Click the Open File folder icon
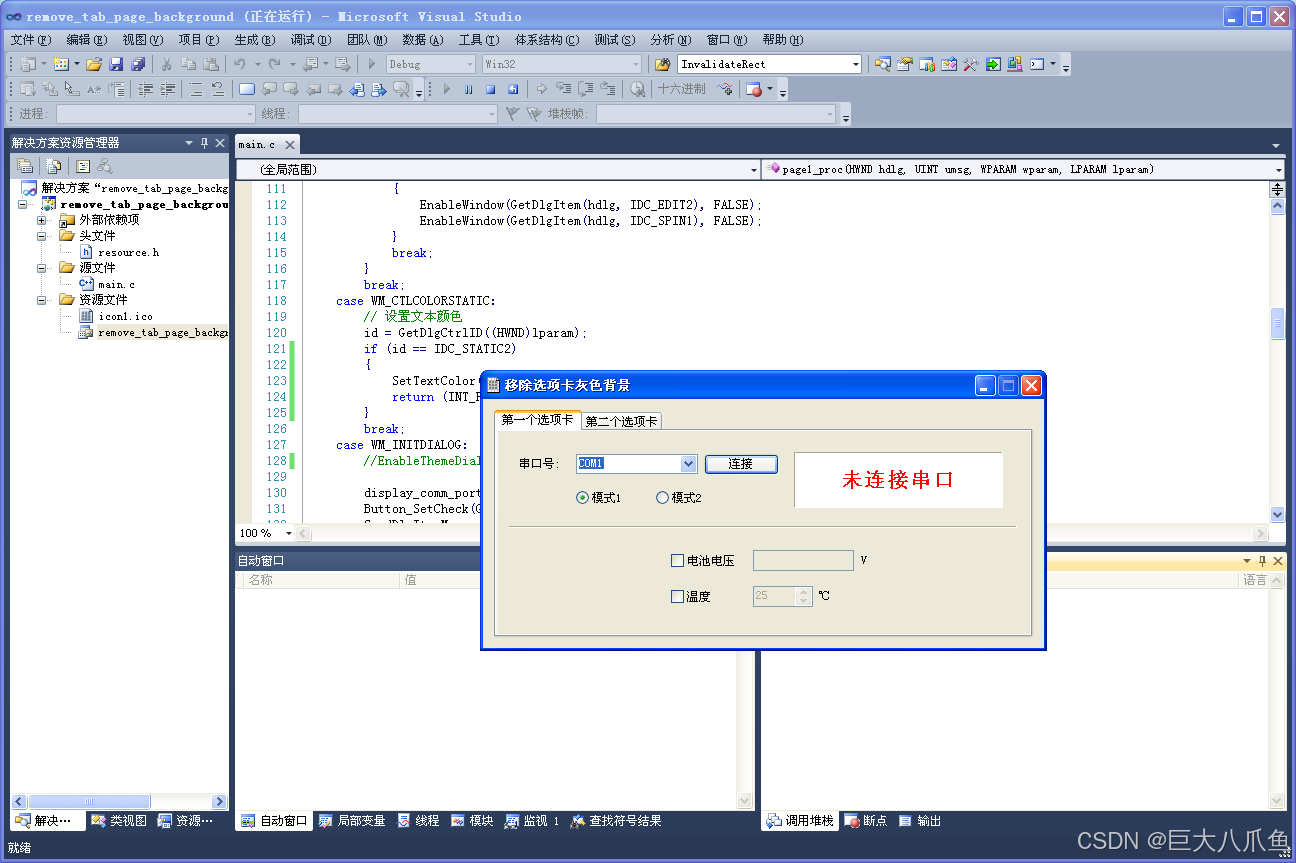 click(x=93, y=64)
